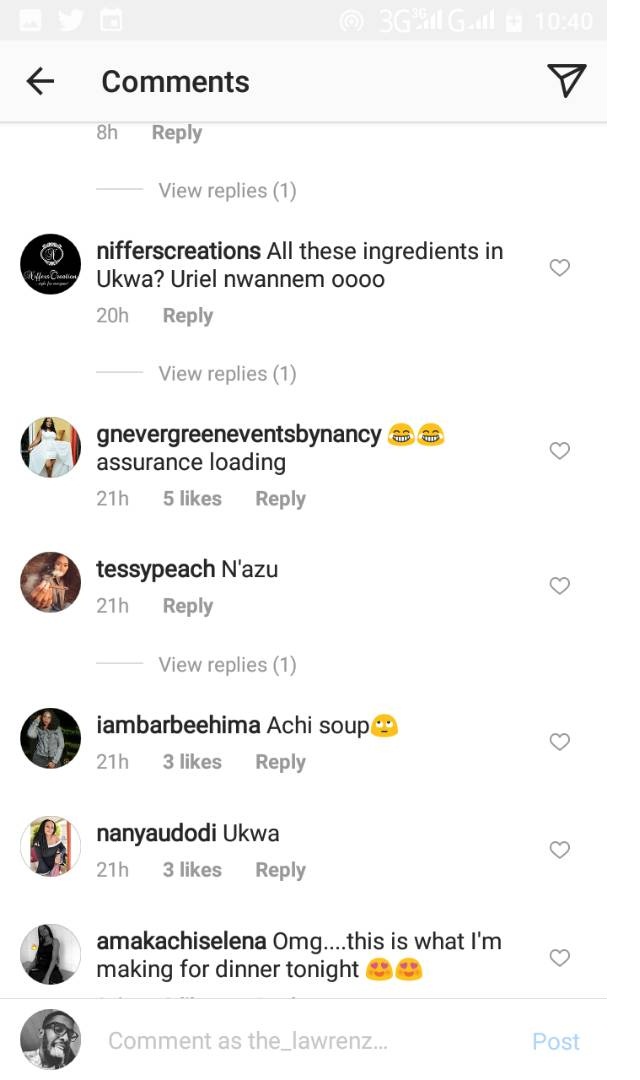640x1080 pixels.
Task: Open nifferscreations profile picture
Action: click(x=50, y=265)
